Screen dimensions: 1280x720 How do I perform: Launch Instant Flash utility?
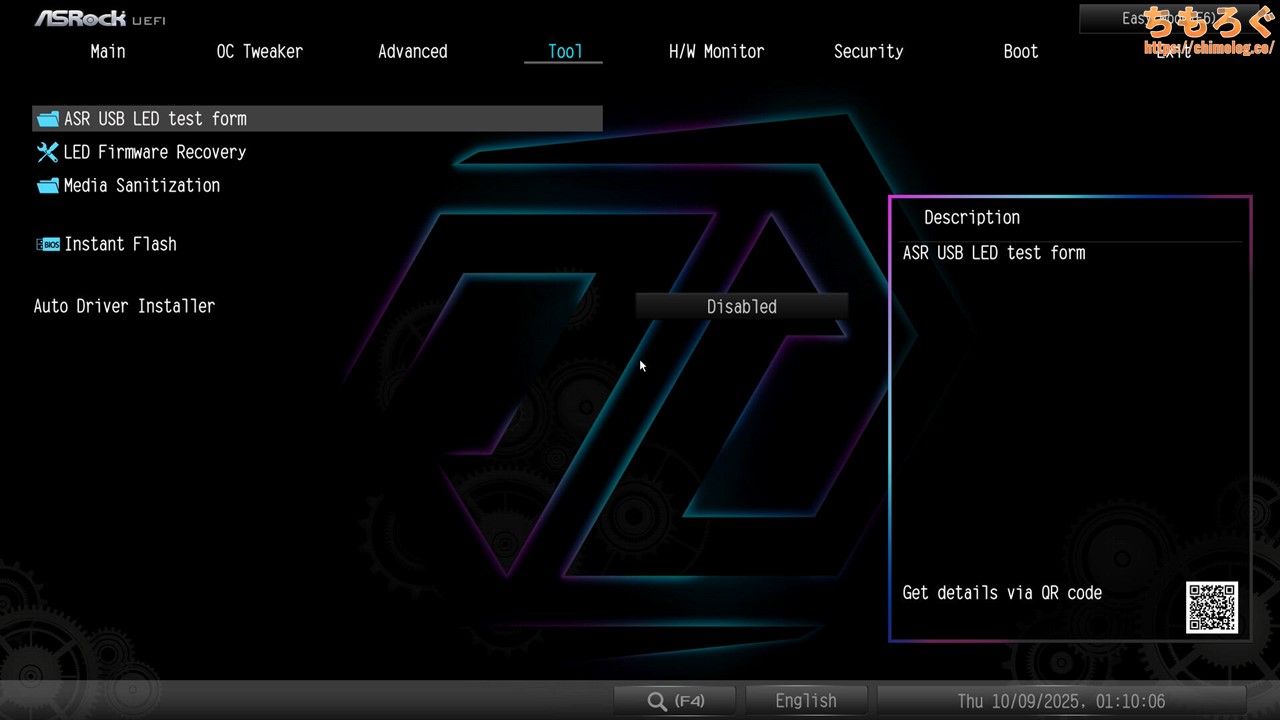[x=120, y=244]
